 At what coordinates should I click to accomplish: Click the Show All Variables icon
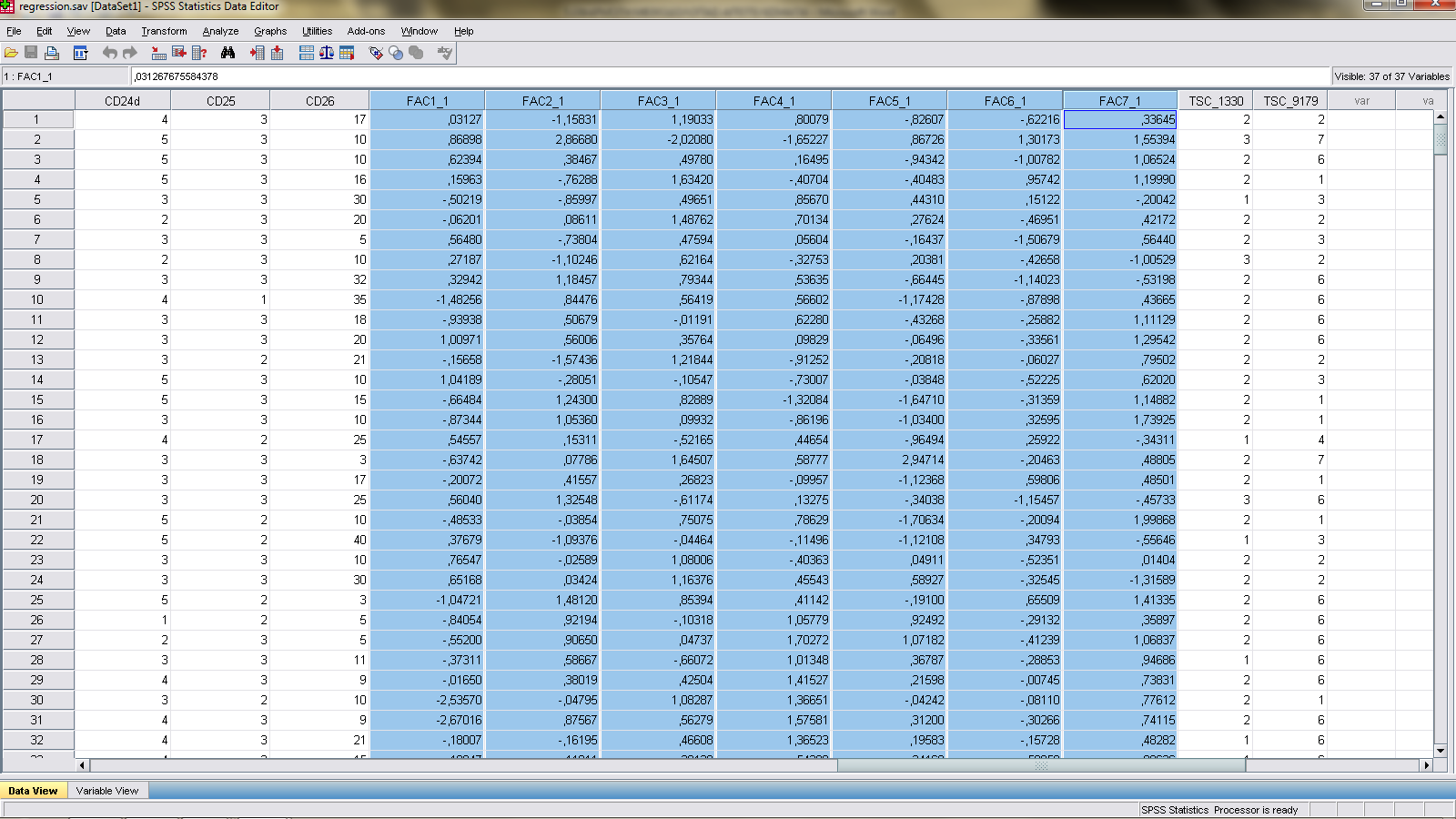click(x=416, y=53)
